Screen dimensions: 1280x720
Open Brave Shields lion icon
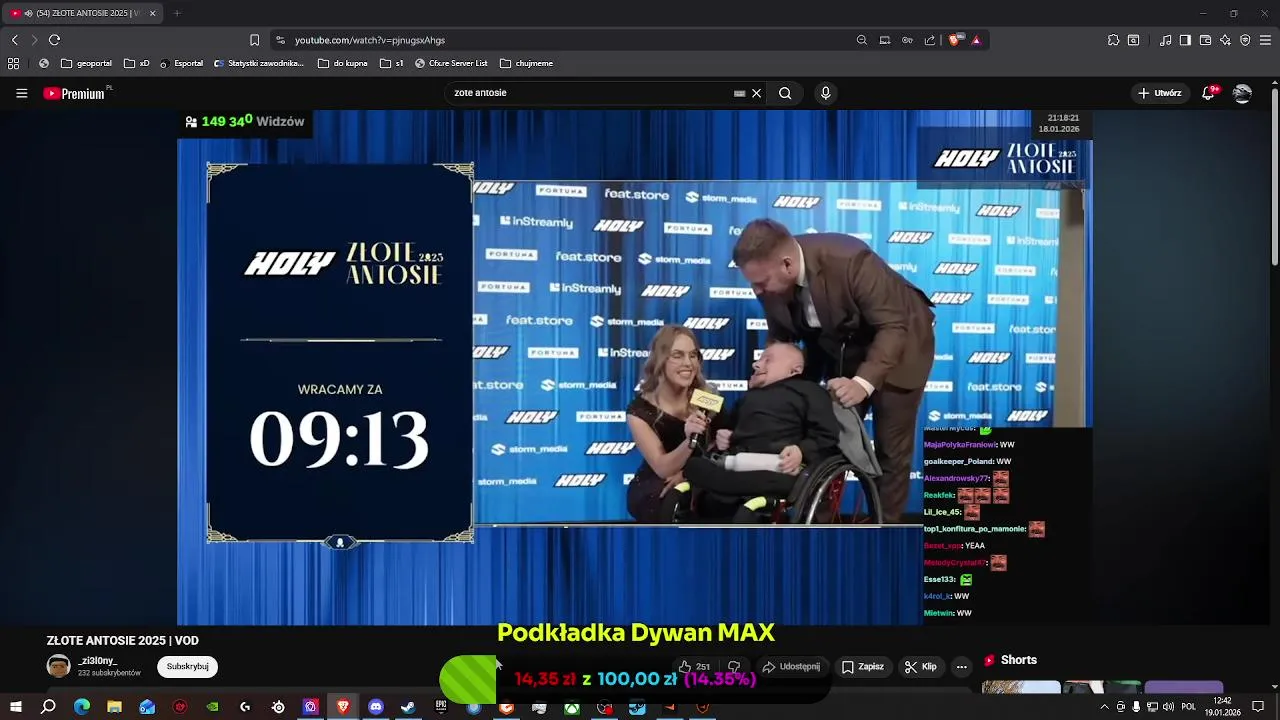tap(955, 40)
